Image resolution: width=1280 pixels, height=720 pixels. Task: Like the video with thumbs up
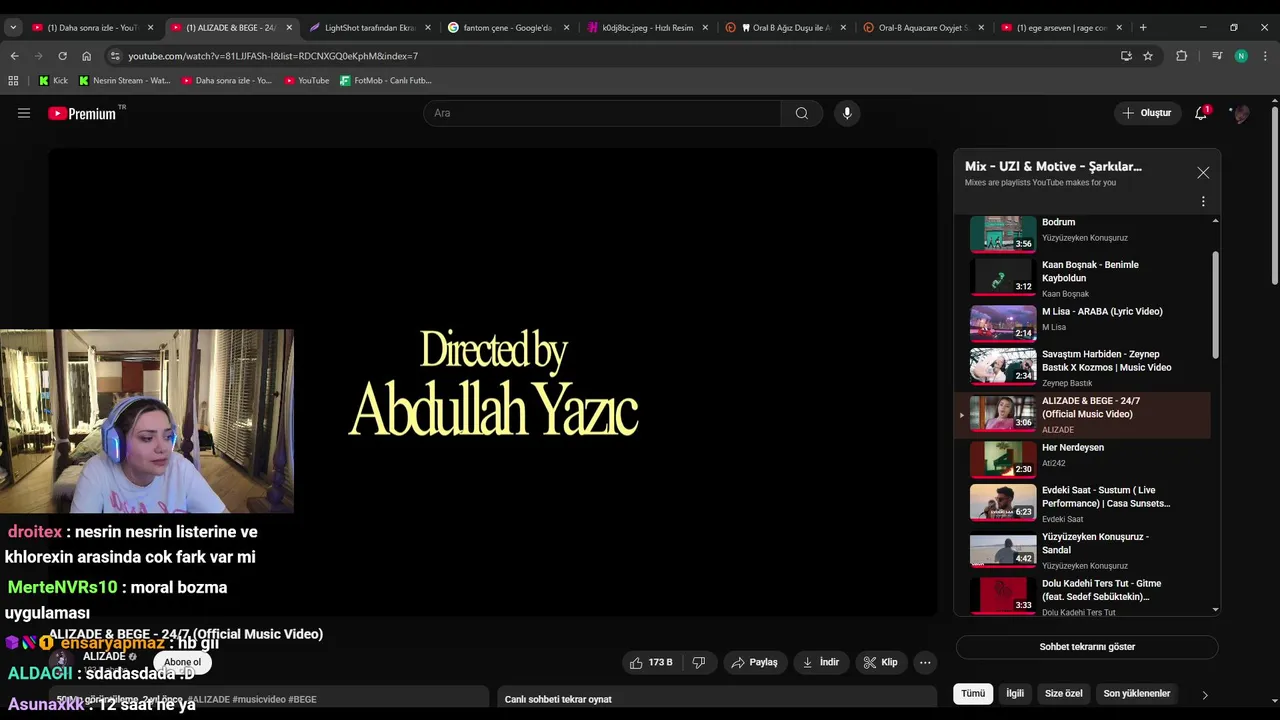[650, 662]
